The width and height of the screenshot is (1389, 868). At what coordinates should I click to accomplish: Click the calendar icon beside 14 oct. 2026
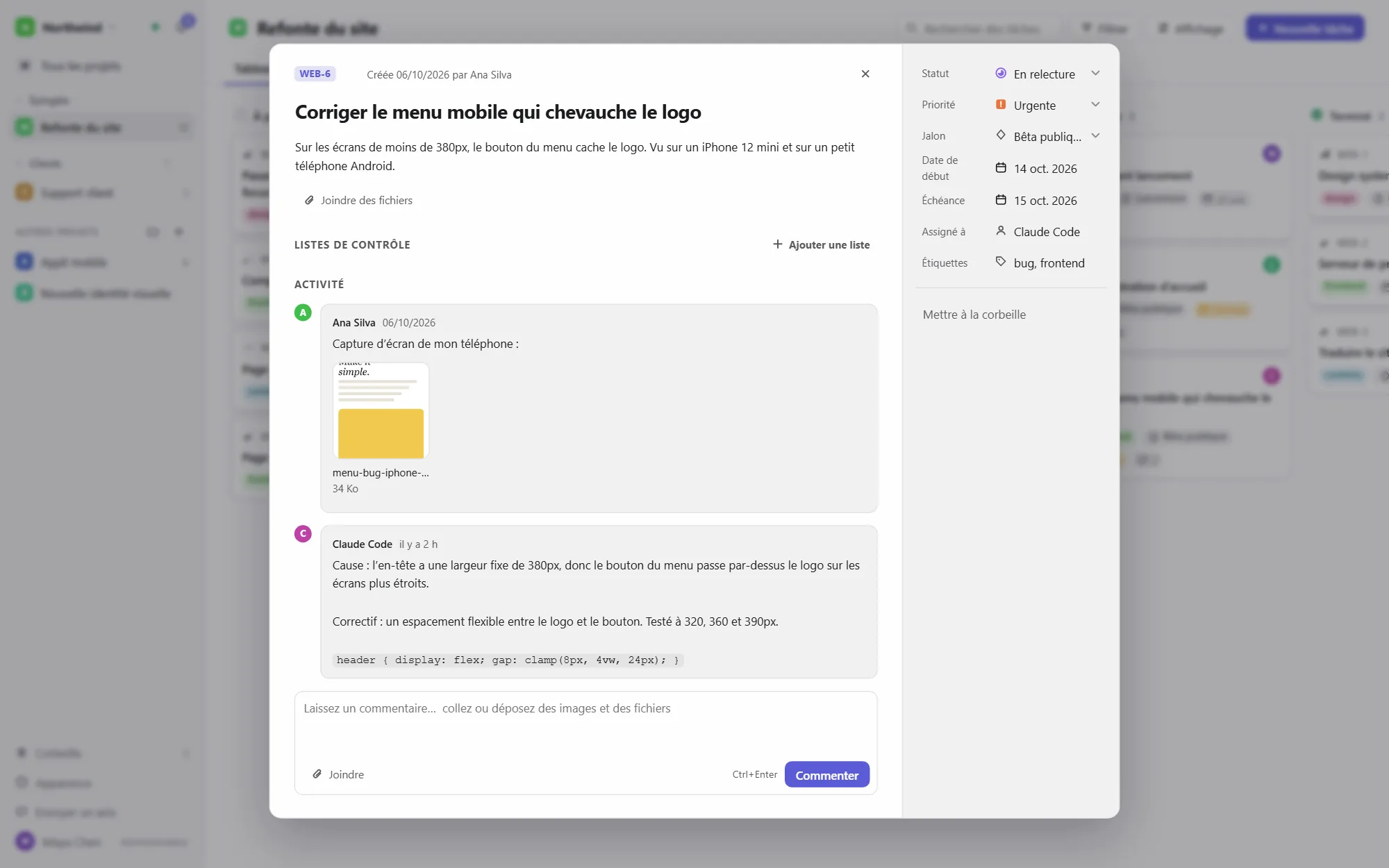click(x=1001, y=168)
